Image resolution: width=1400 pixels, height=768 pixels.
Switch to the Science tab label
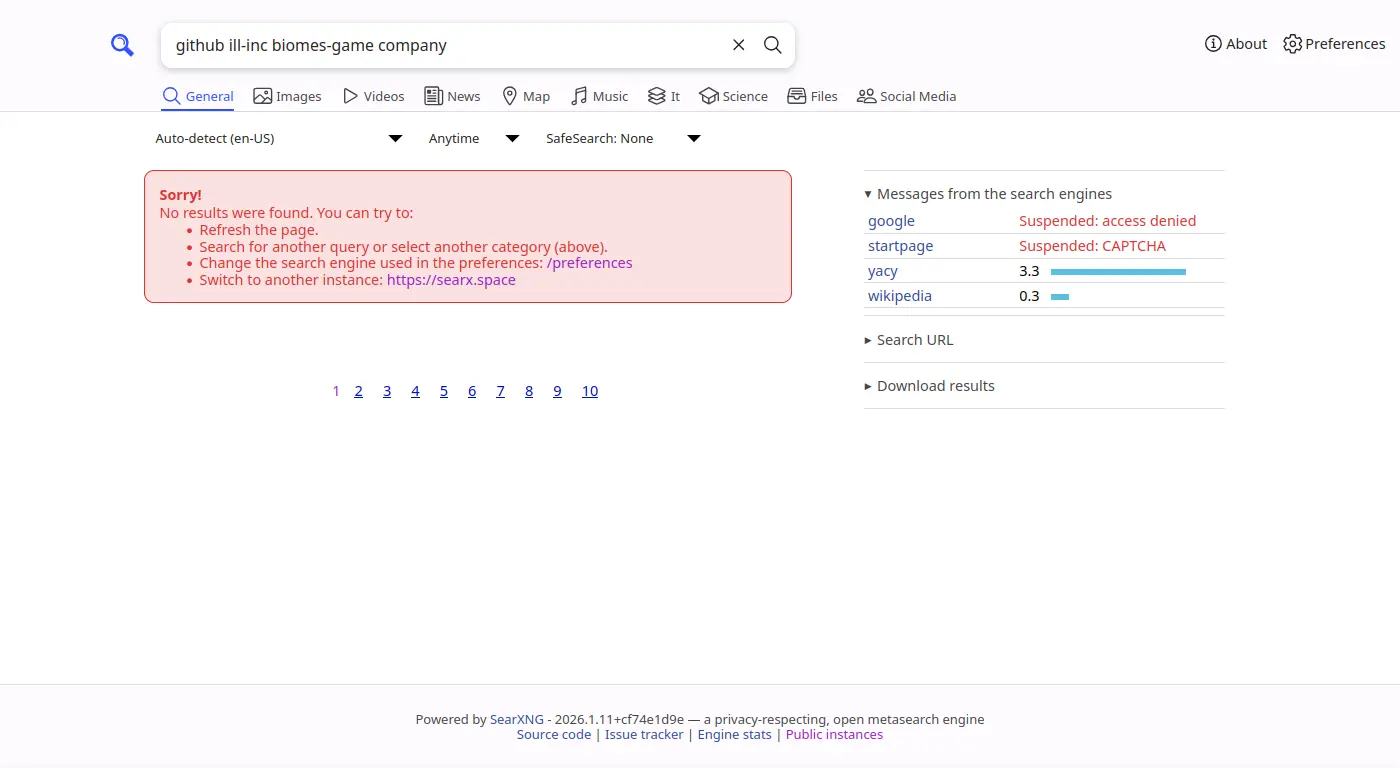(745, 96)
